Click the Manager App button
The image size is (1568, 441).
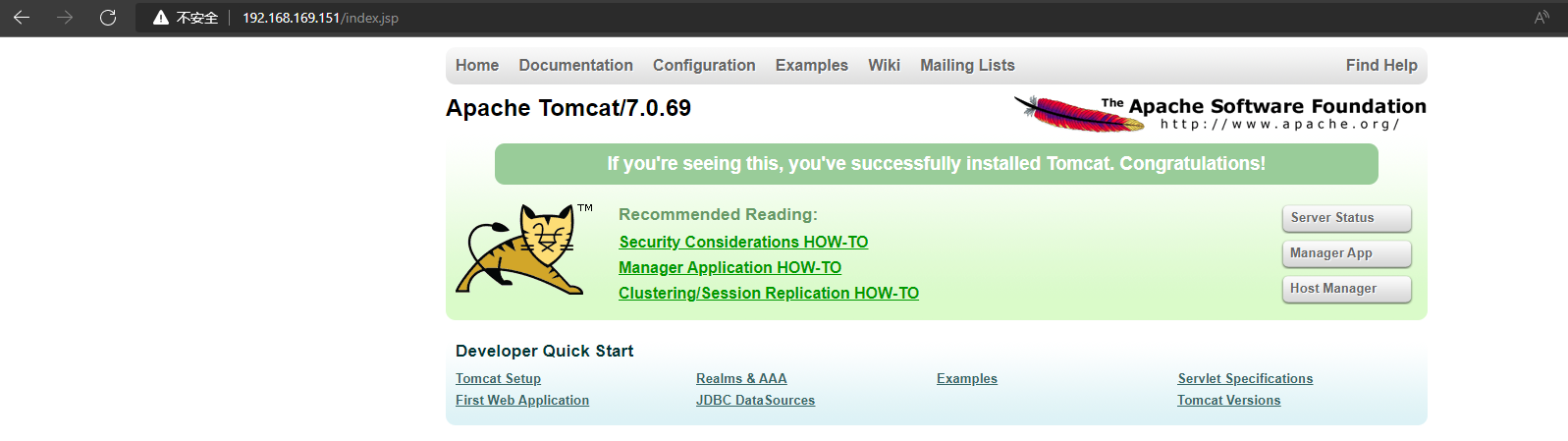tap(1346, 253)
